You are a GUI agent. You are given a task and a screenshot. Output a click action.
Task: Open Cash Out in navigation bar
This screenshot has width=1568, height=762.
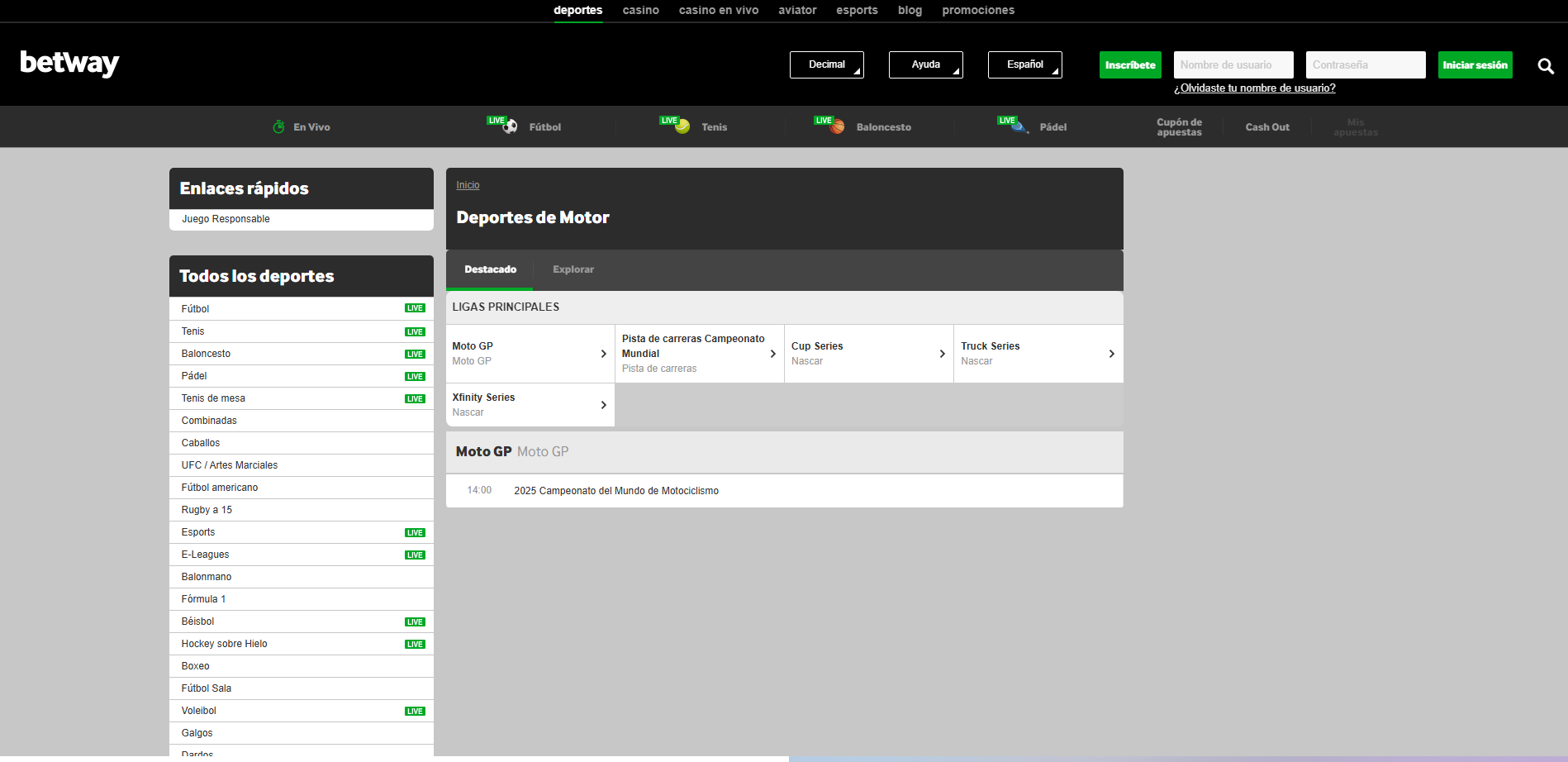pos(1267,127)
